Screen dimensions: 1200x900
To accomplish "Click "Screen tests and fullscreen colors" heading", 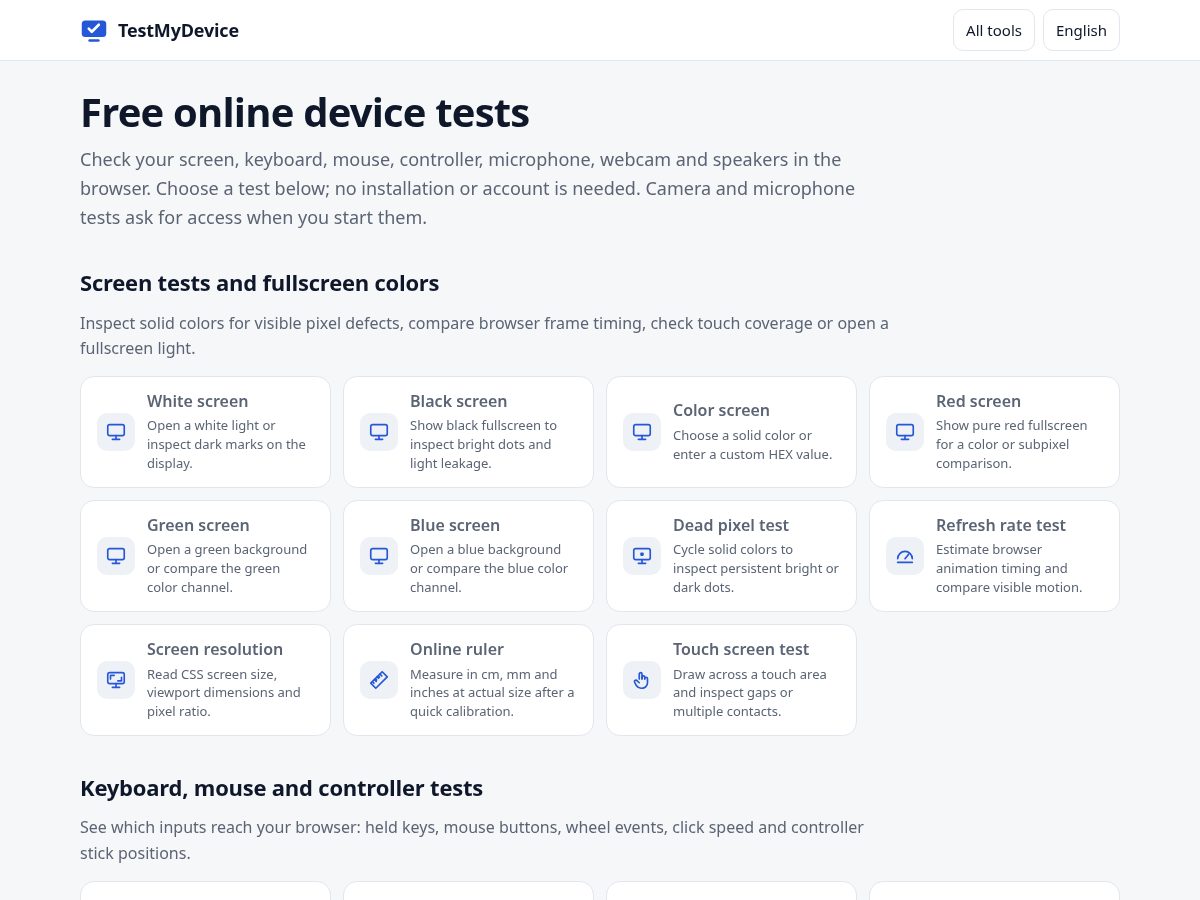I will pos(260,283).
